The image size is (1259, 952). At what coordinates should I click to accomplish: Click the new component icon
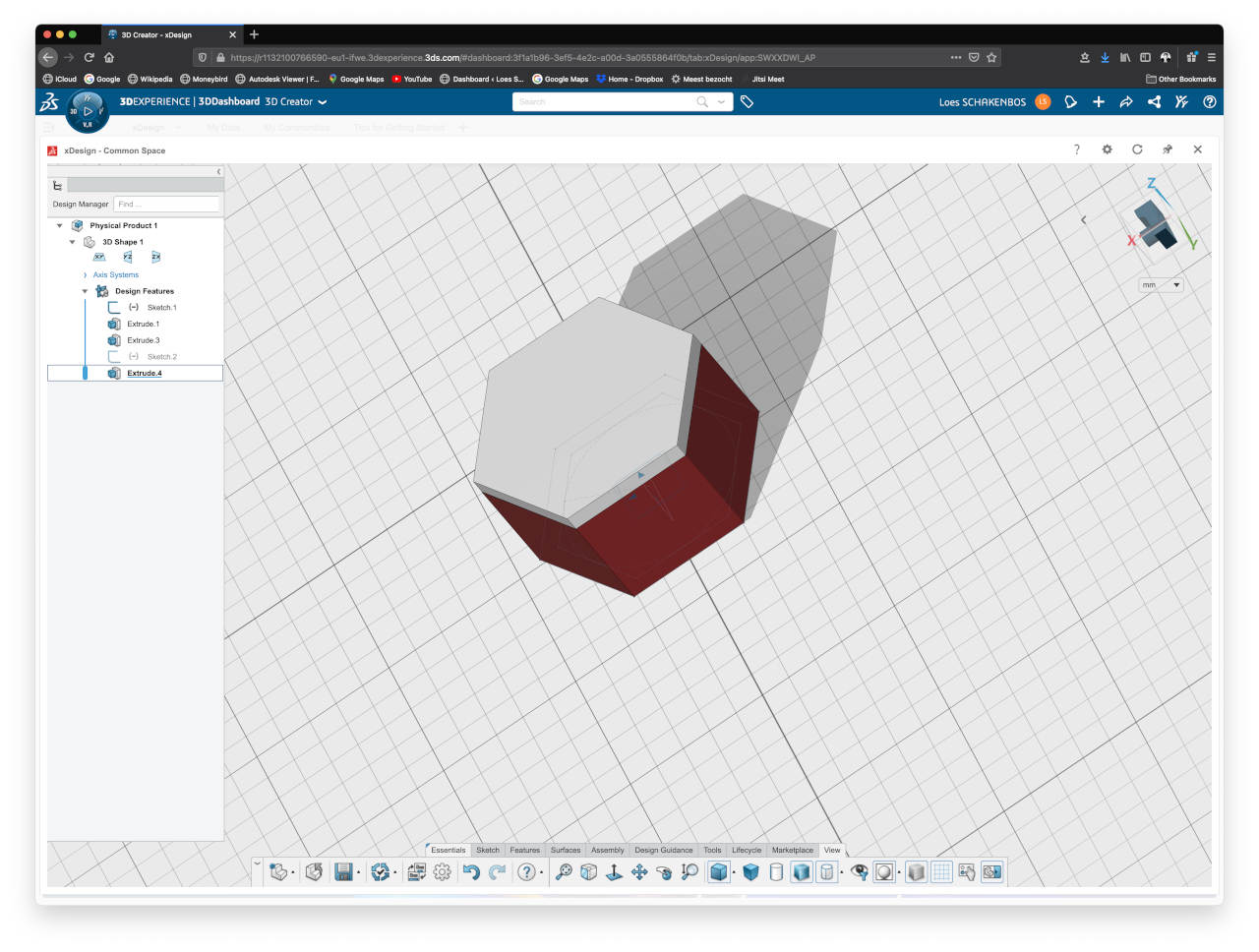click(278, 872)
